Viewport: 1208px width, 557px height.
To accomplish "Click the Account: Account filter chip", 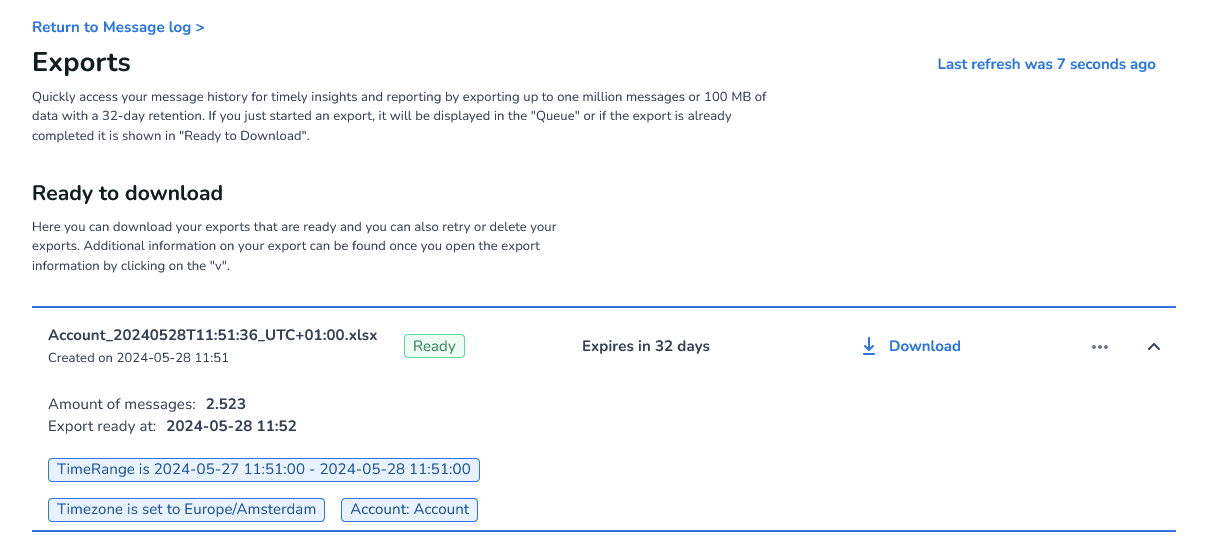I will point(409,509).
